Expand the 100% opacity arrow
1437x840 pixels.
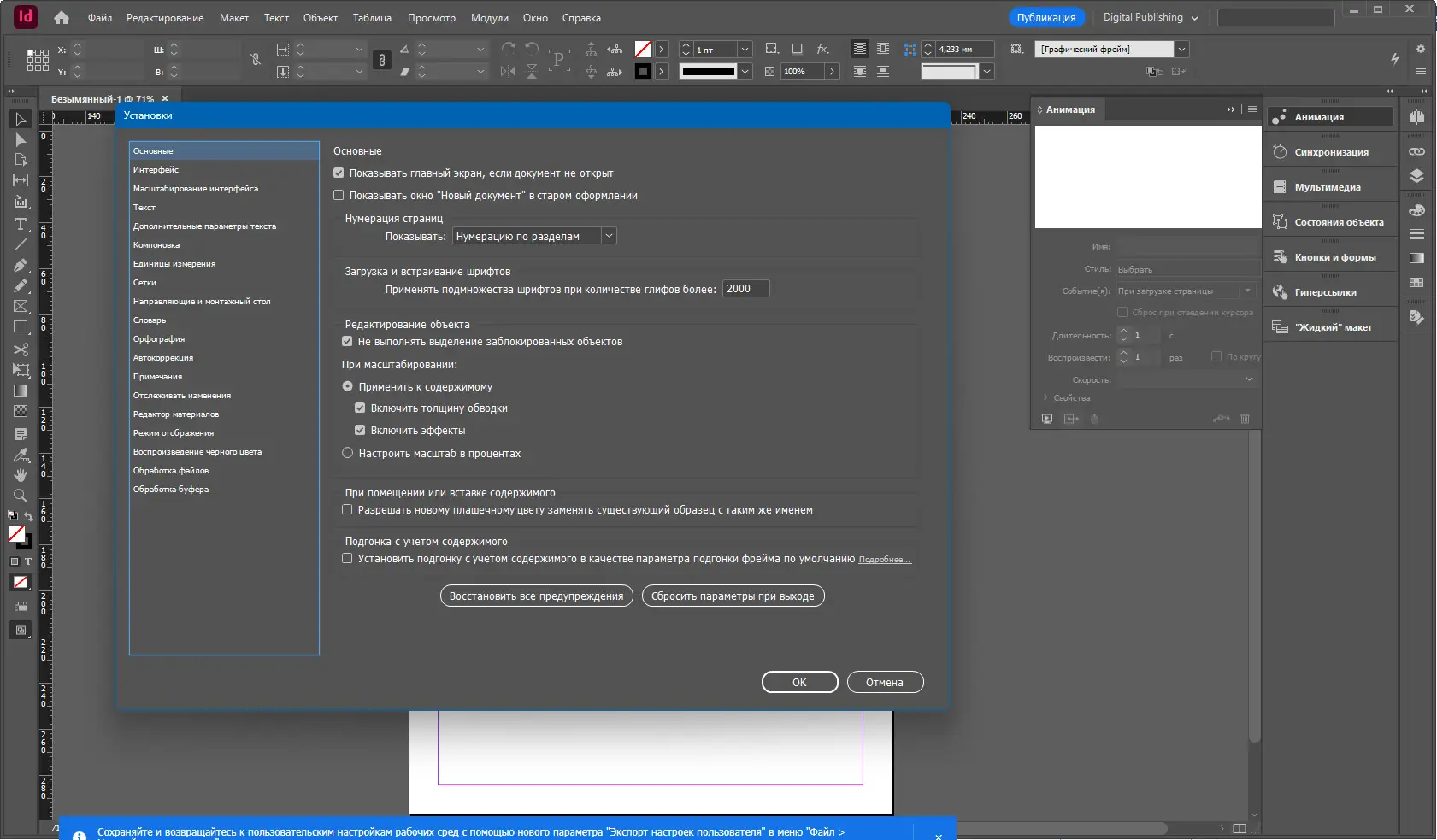832,72
